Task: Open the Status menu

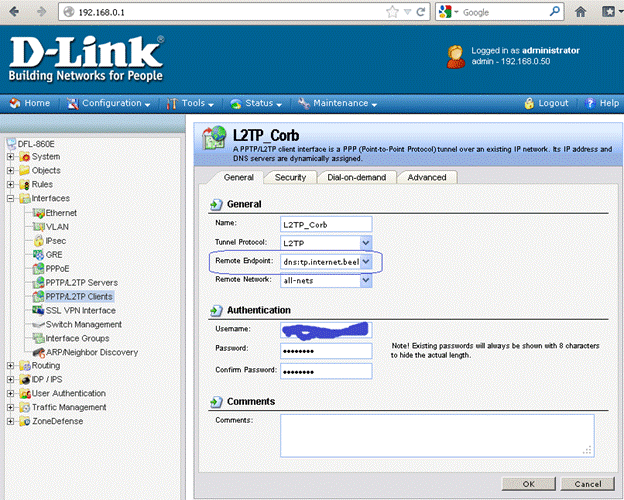Action: [256, 104]
